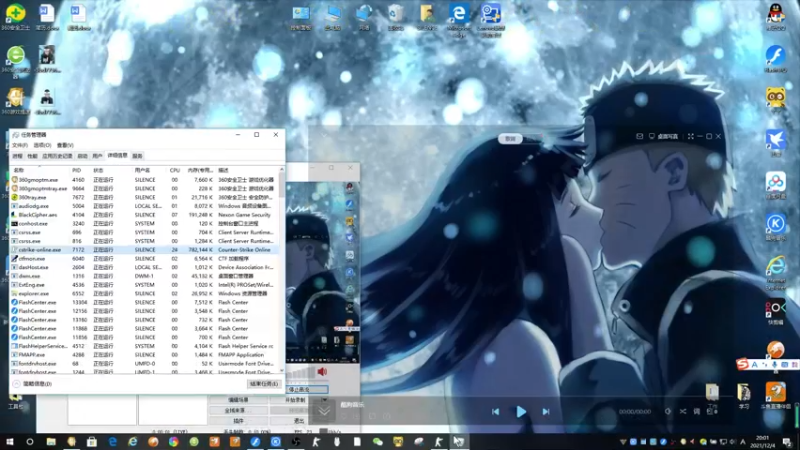This screenshot has width=800, height=450.
Task: Select the FlashHelperService process row
Action: pyautogui.click(x=145, y=346)
